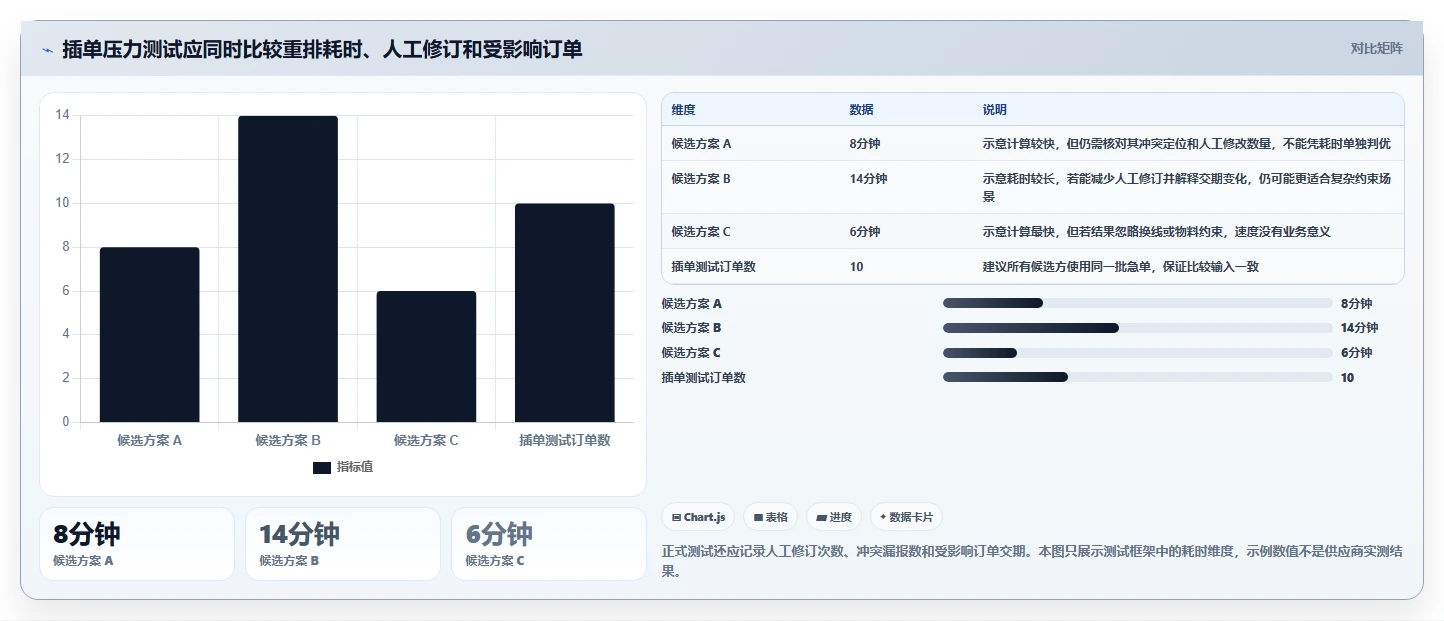Image resolution: width=1444 pixels, height=621 pixels.
Task: Select the Chart.js chip label
Action: point(704,517)
